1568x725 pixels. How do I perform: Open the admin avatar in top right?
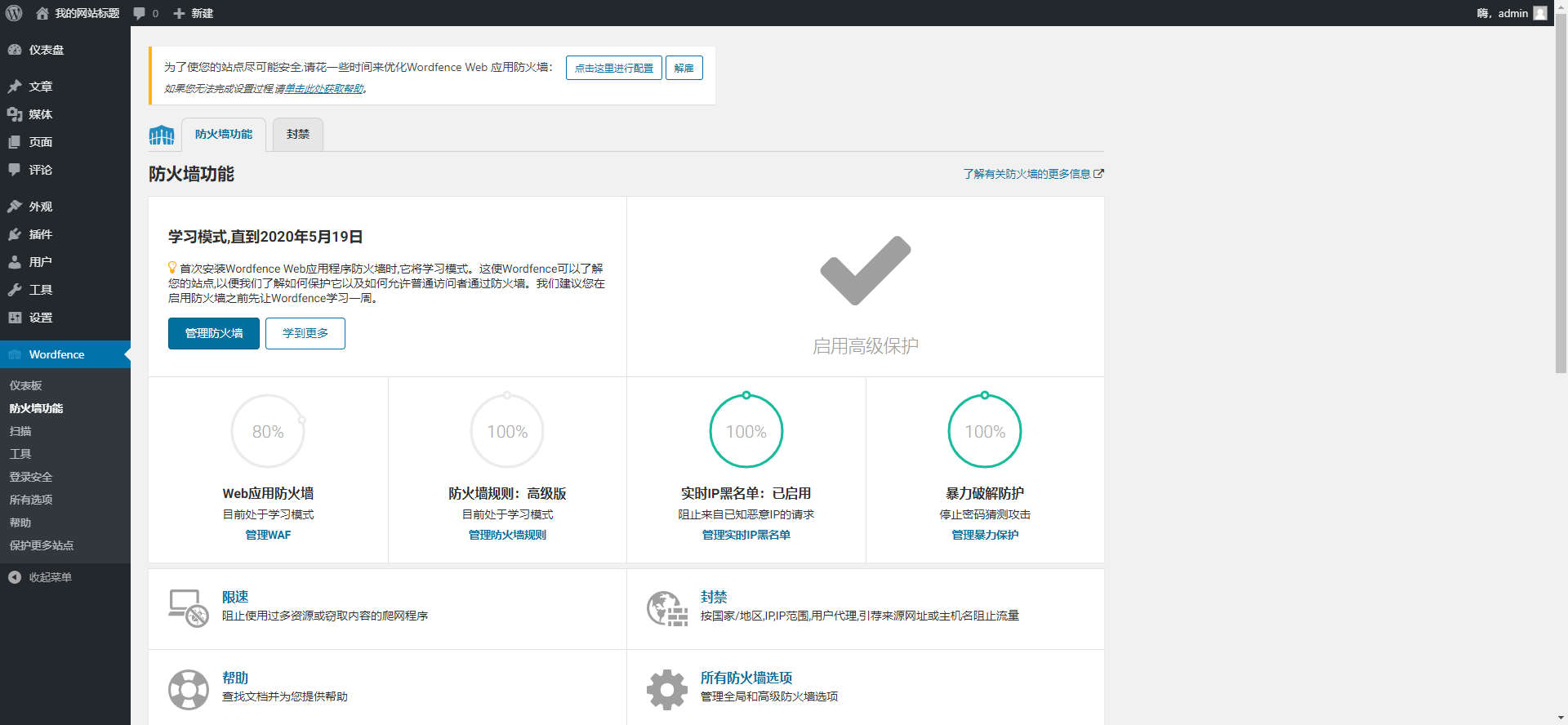coord(1540,13)
